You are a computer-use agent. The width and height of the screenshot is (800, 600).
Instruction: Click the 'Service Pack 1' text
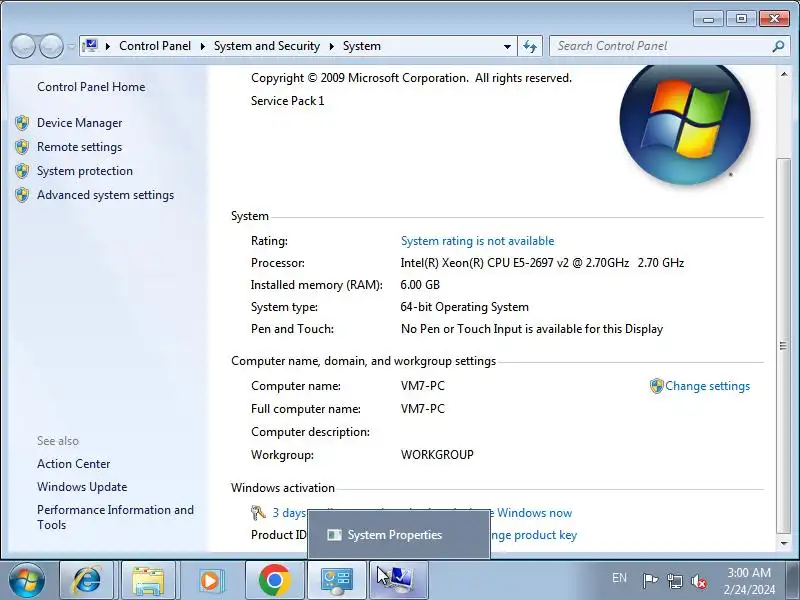[x=287, y=101]
